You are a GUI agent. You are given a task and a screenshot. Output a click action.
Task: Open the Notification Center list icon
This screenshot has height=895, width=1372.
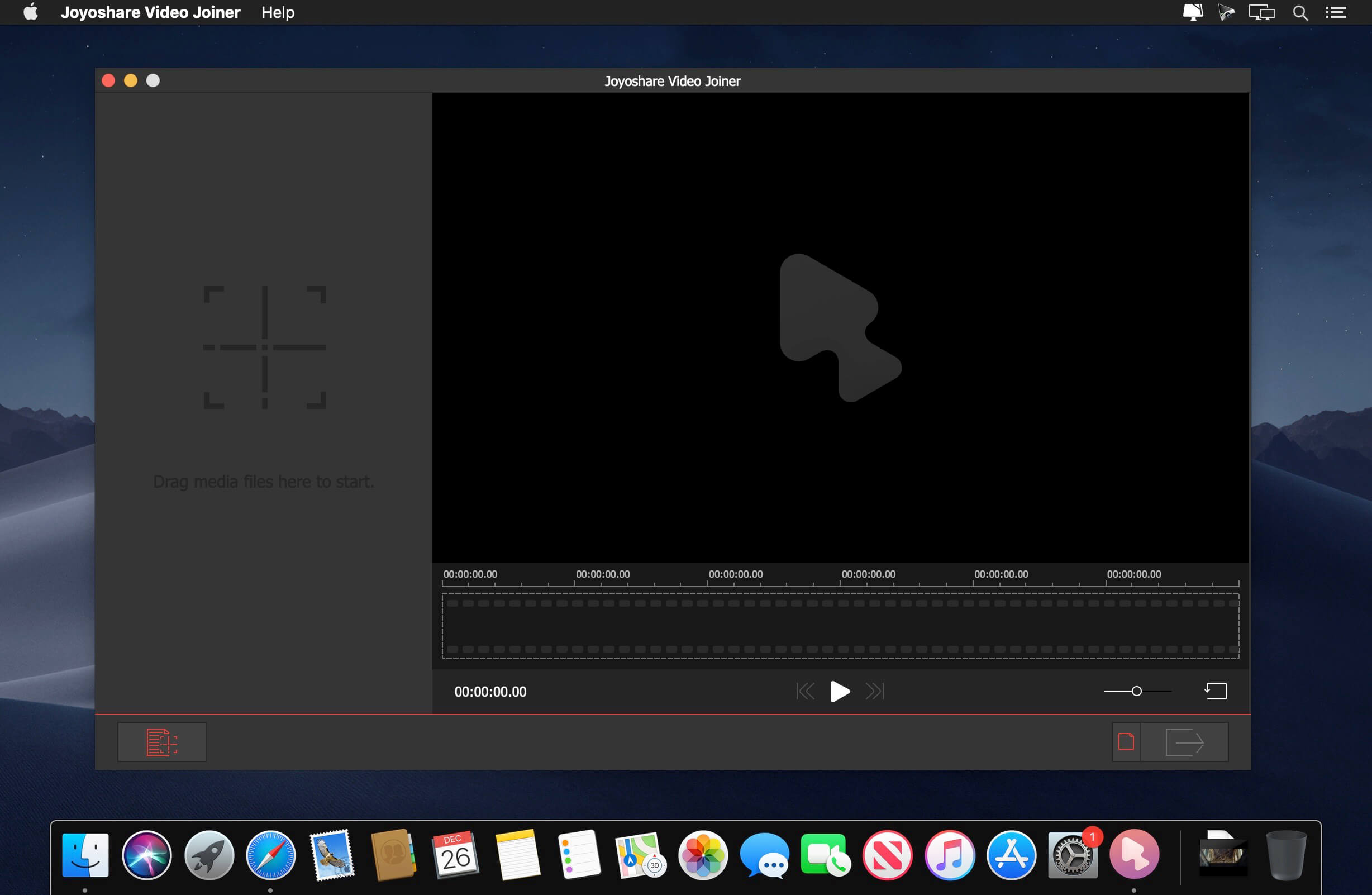[1335, 12]
